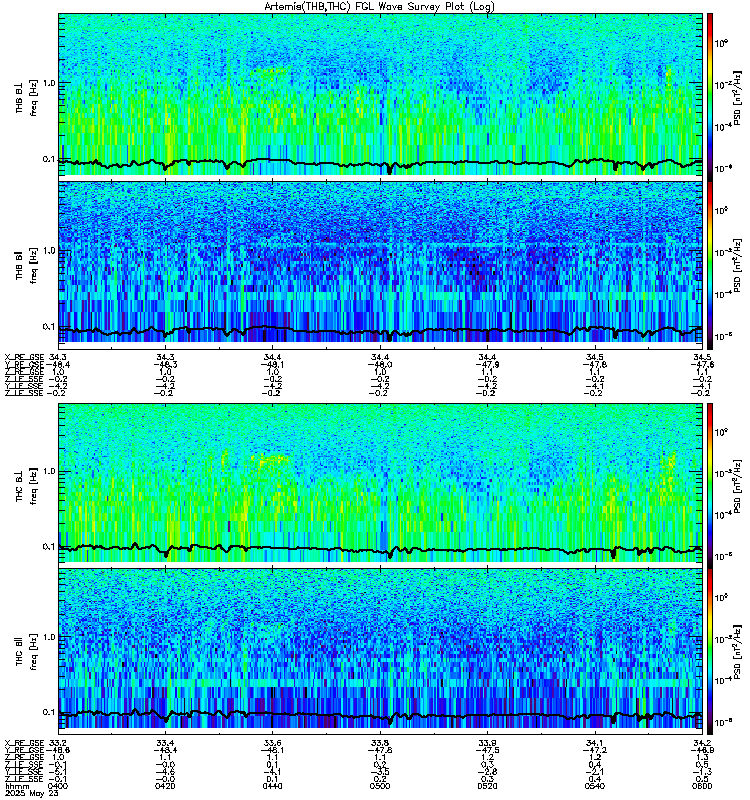The height and width of the screenshot is (800, 750).
Task: Click 'X_RE_GSE' label under the THB panels
Action: [24, 357]
